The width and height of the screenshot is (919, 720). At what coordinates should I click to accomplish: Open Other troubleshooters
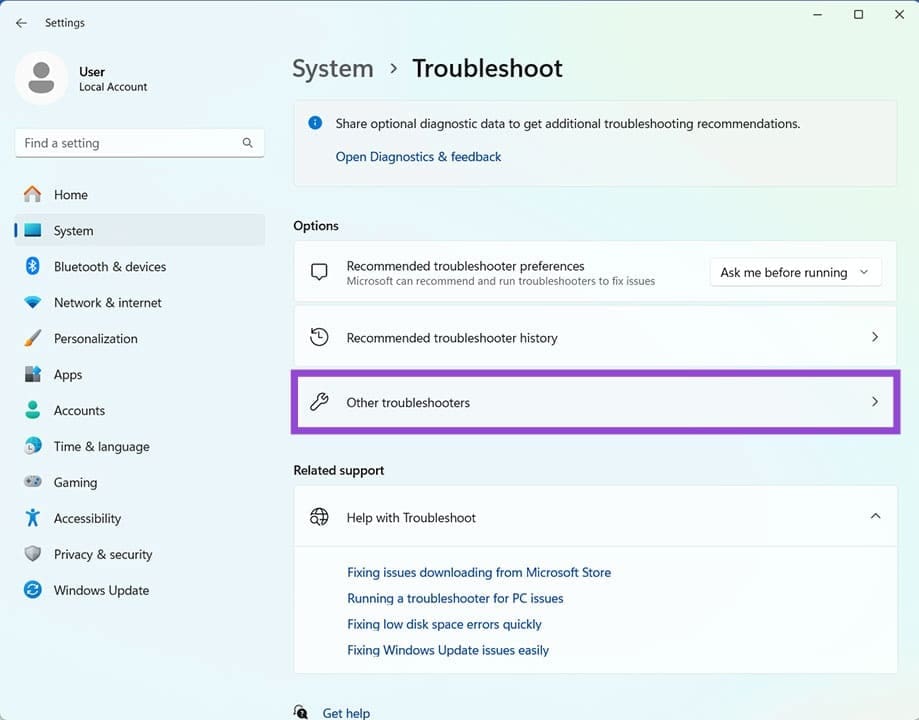[595, 402]
